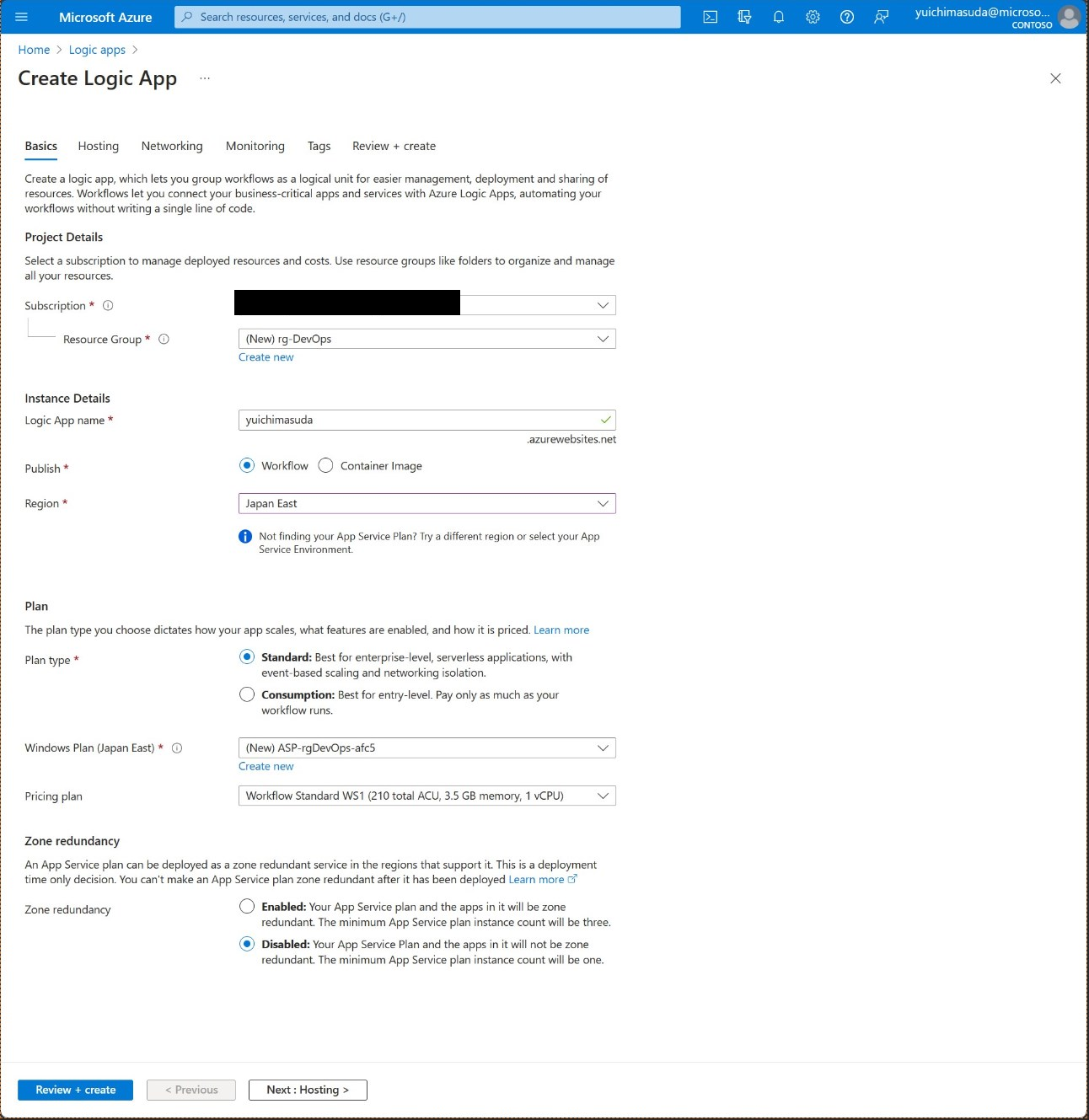
Task: Expand the Region dropdown showing Japan East
Action: point(427,503)
